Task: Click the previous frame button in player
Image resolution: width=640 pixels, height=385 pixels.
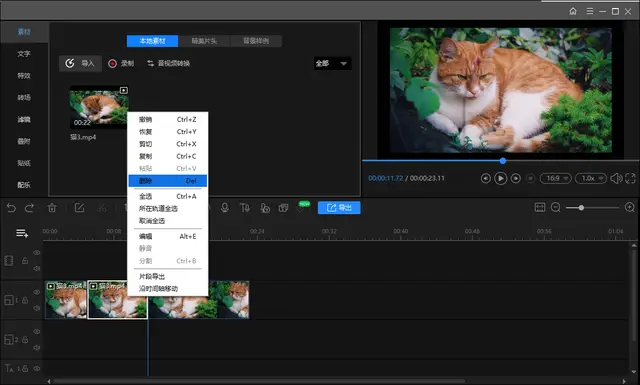Action: pos(485,178)
